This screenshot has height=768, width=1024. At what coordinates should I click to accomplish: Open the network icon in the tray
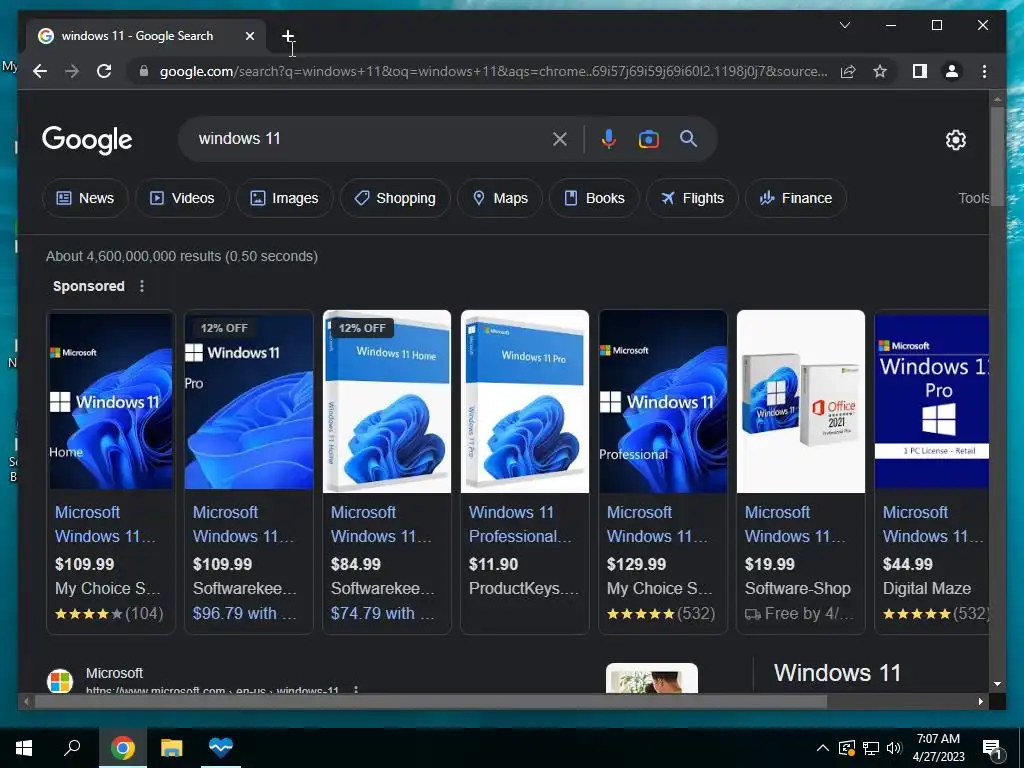871,748
